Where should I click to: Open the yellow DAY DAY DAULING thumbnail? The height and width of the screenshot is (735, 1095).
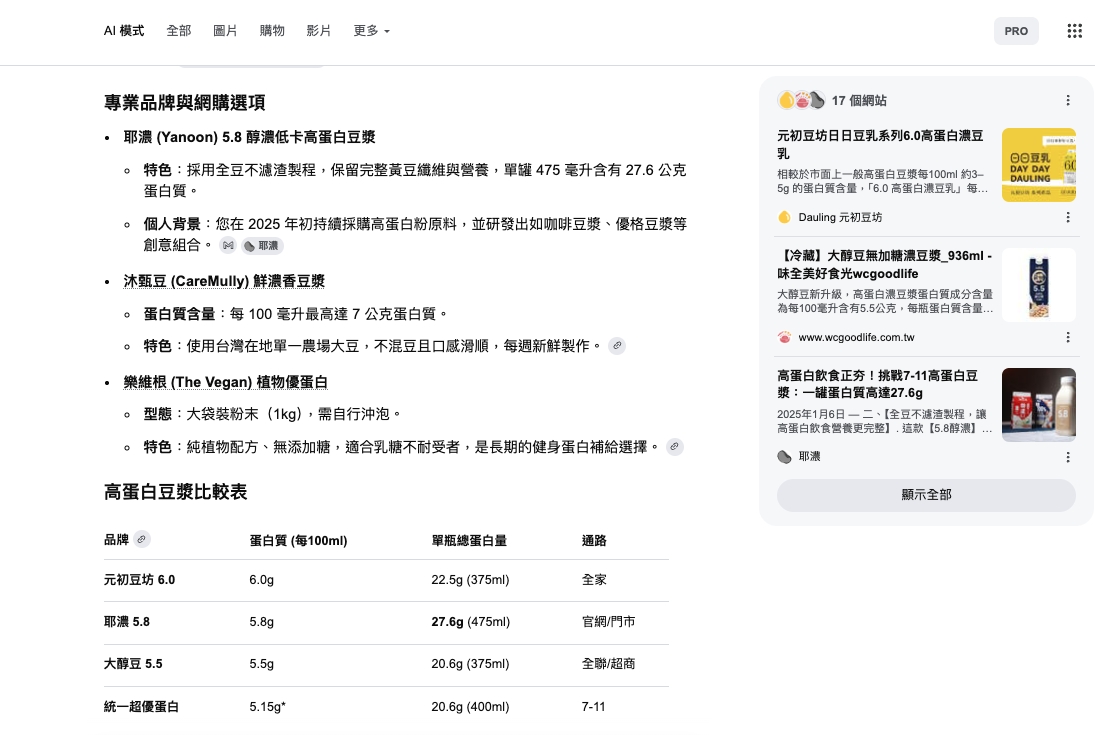(x=1038, y=165)
